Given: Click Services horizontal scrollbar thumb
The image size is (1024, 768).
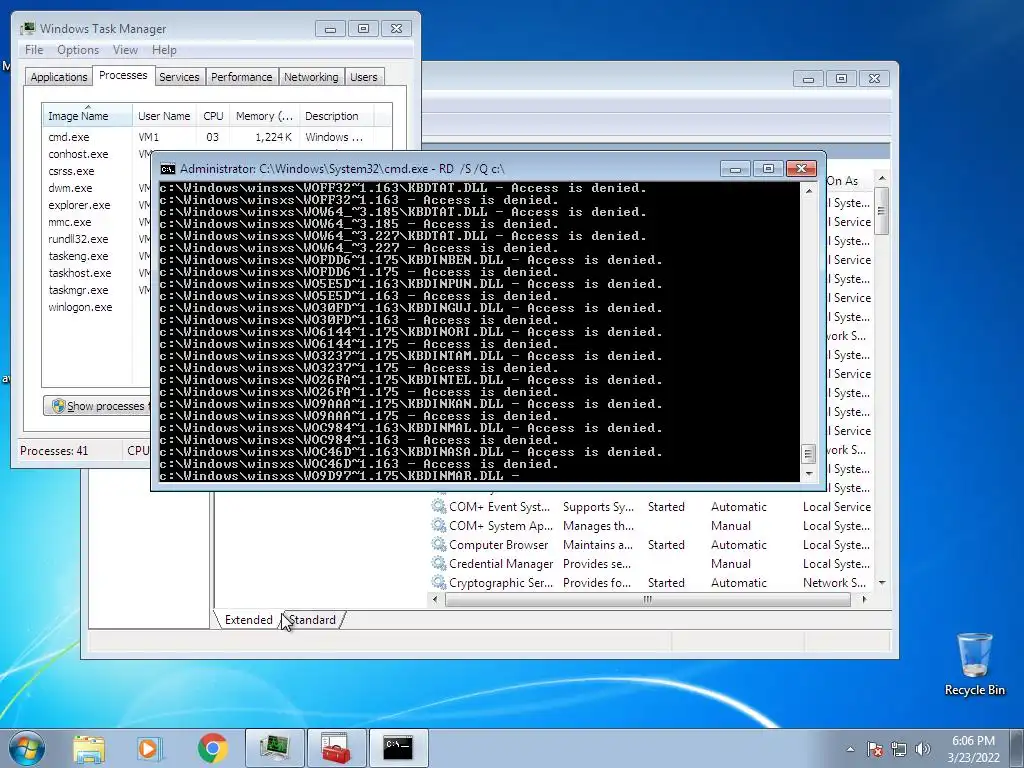Looking at the screenshot, I should point(647,600).
